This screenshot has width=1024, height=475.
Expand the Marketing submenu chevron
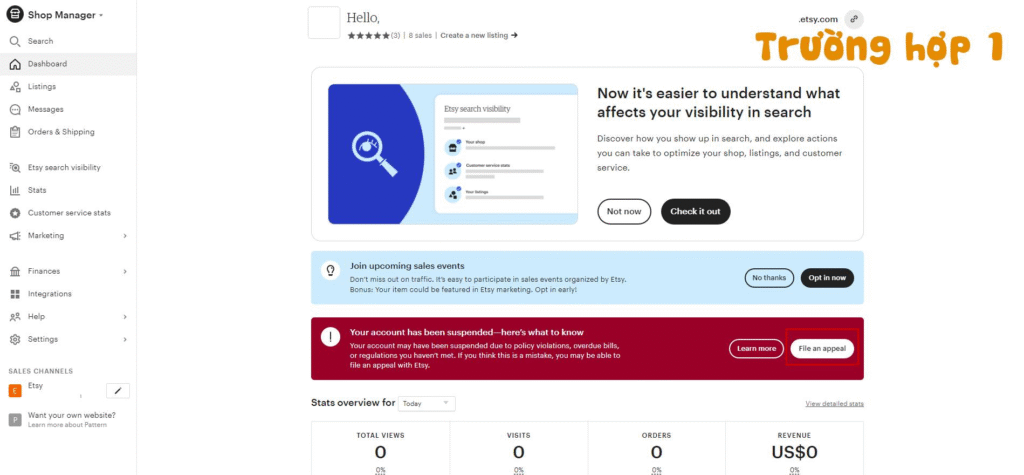click(125, 236)
